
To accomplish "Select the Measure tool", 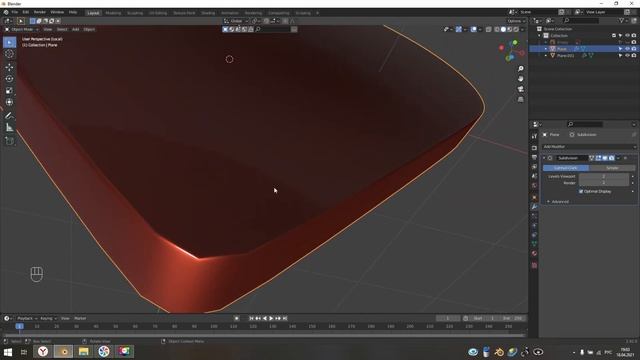I will (9, 128).
